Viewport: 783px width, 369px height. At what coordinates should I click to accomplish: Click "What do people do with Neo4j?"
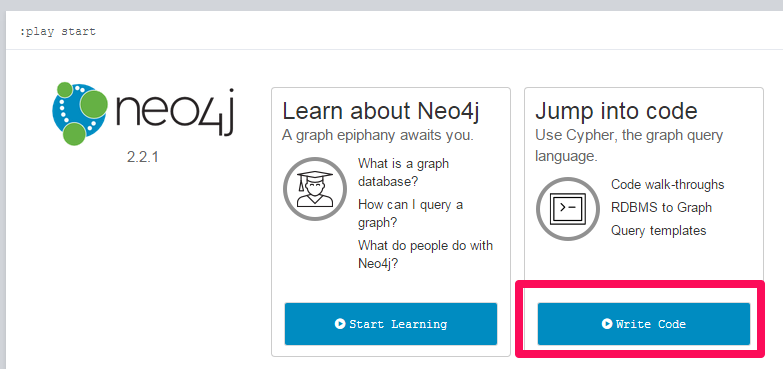[425, 254]
